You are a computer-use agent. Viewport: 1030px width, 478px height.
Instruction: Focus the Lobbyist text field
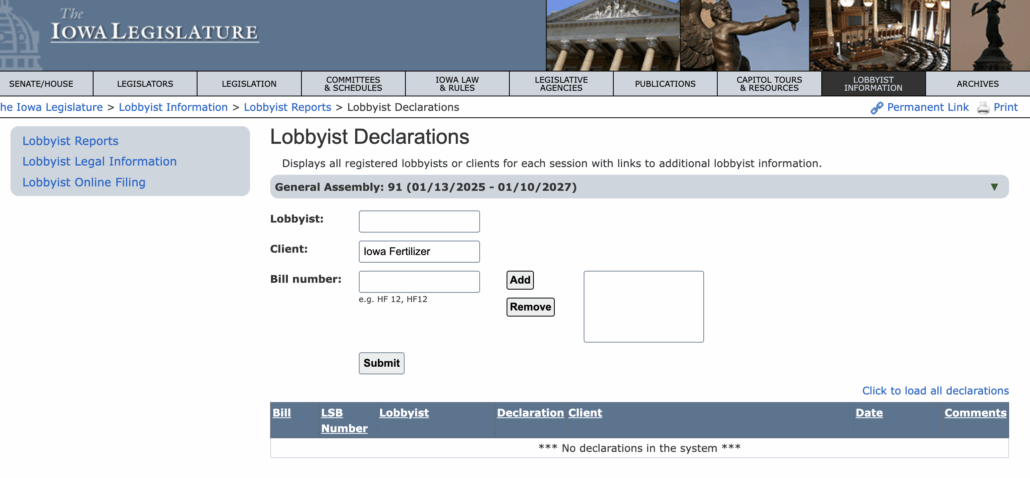coord(419,221)
